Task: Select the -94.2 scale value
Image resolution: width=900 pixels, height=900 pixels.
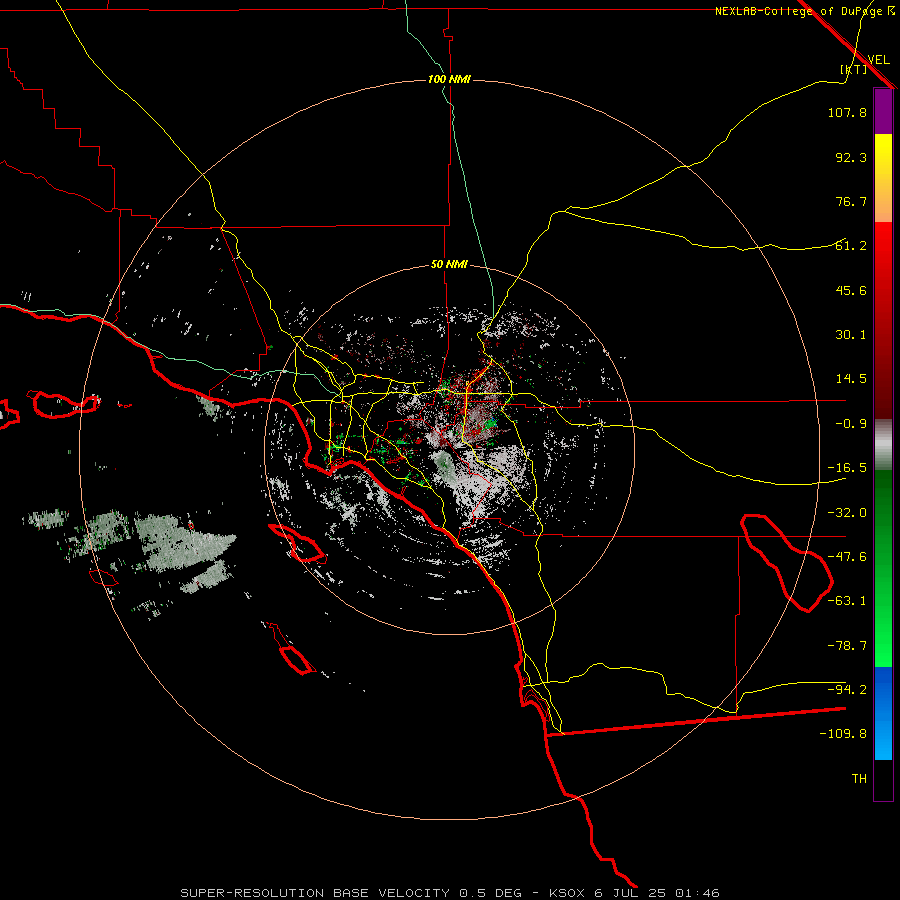Action: coord(847,690)
